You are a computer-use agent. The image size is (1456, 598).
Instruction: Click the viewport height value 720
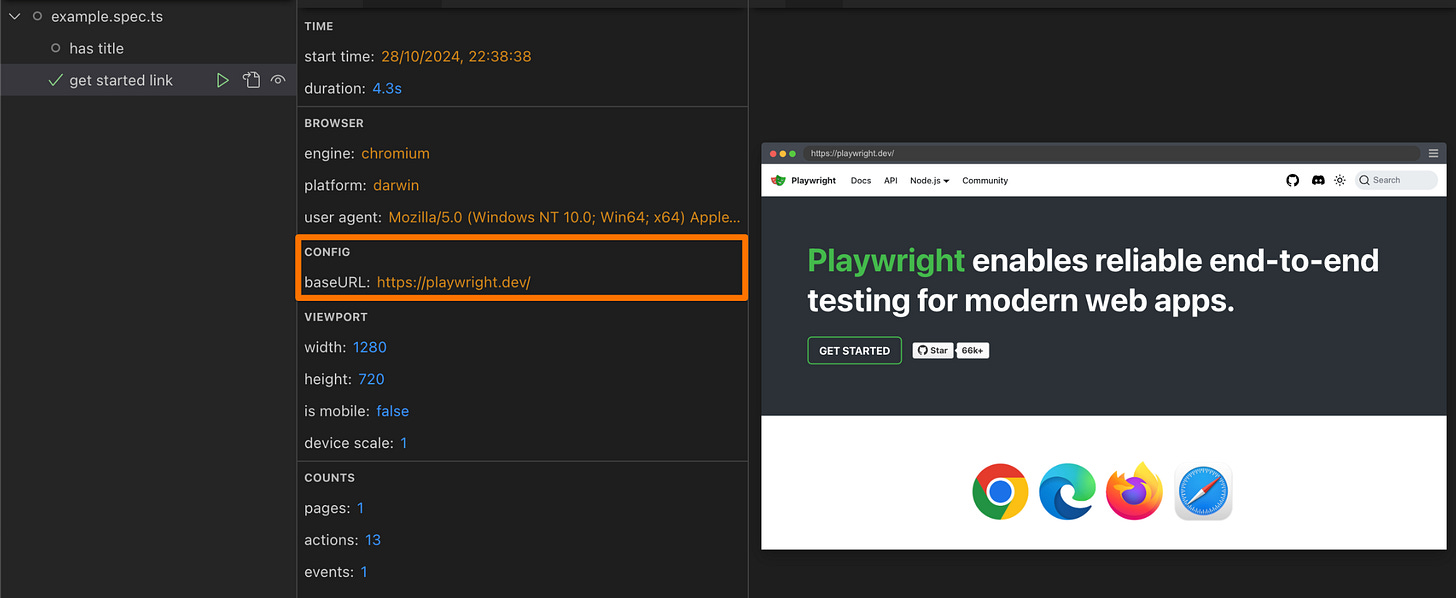371,379
